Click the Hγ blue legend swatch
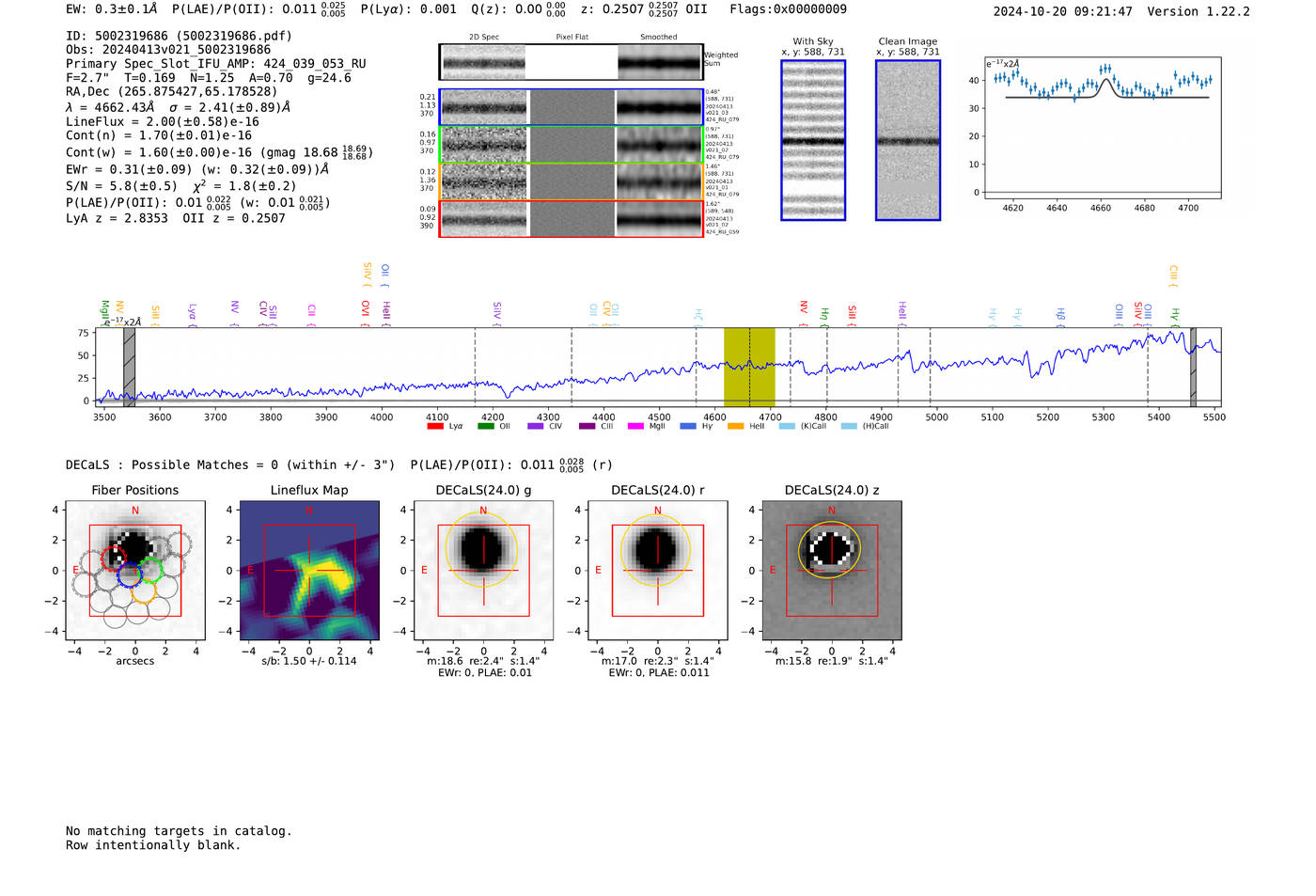Screen dimensions: 1316x896 coord(688,426)
